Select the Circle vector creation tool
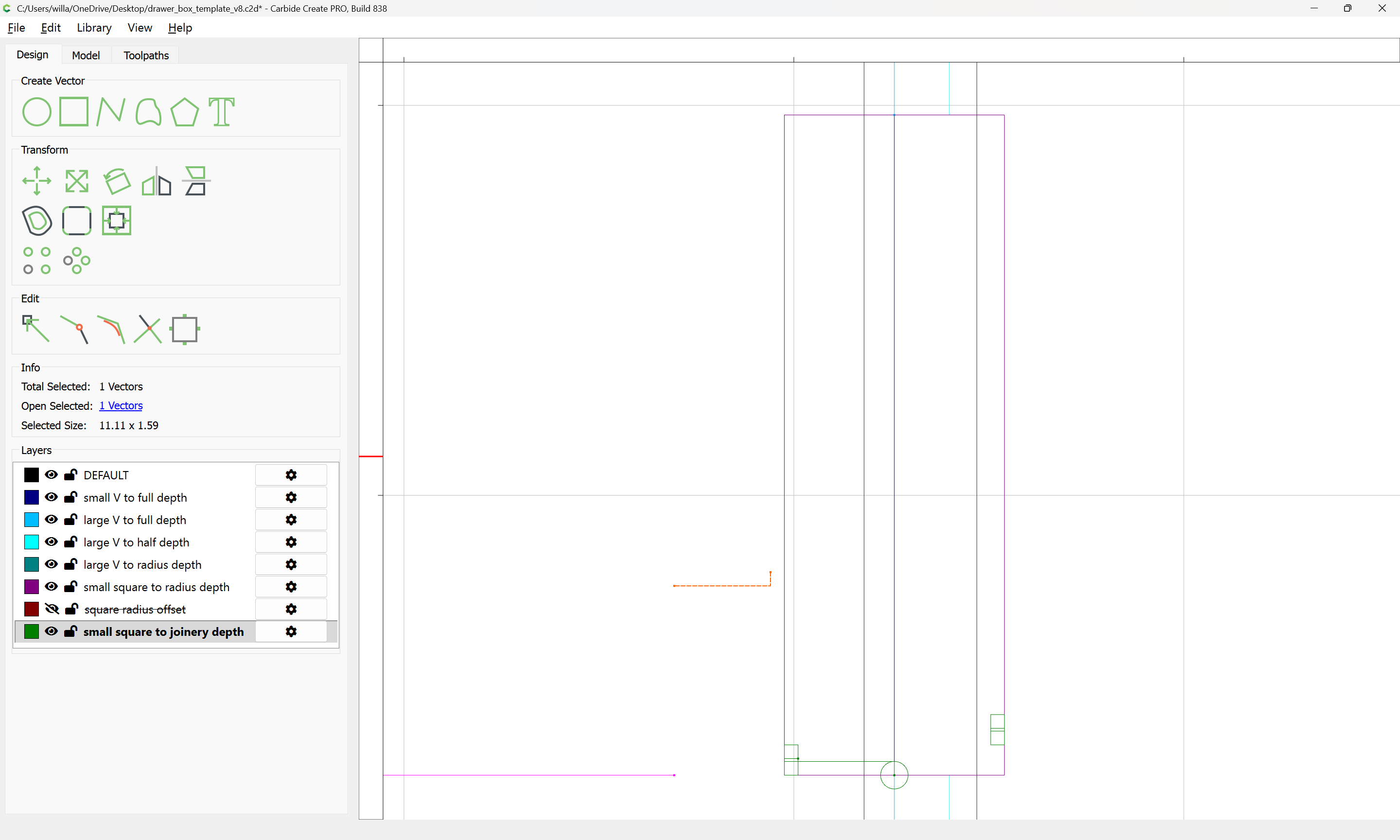The height and width of the screenshot is (840, 1400). 36,111
